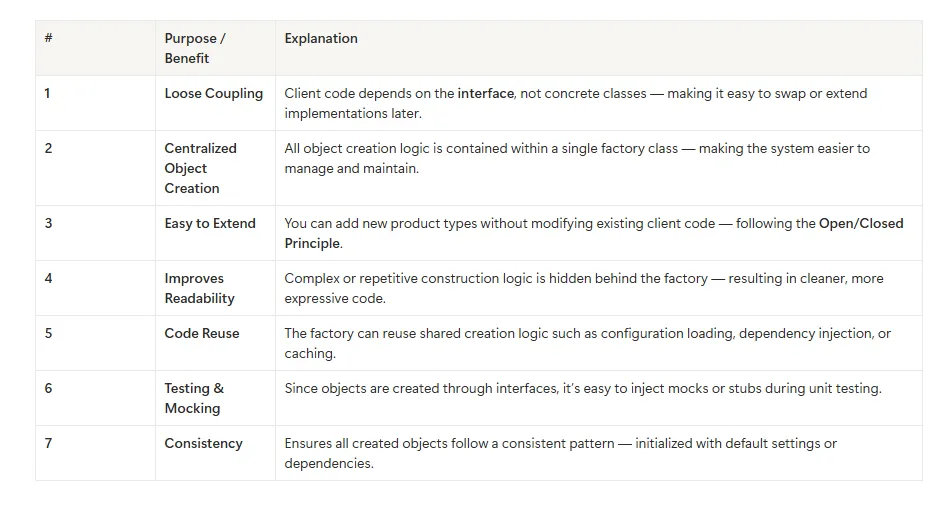
Task: Select the 'Improves Readability' cell
Action: pyautogui.click(x=215, y=288)
